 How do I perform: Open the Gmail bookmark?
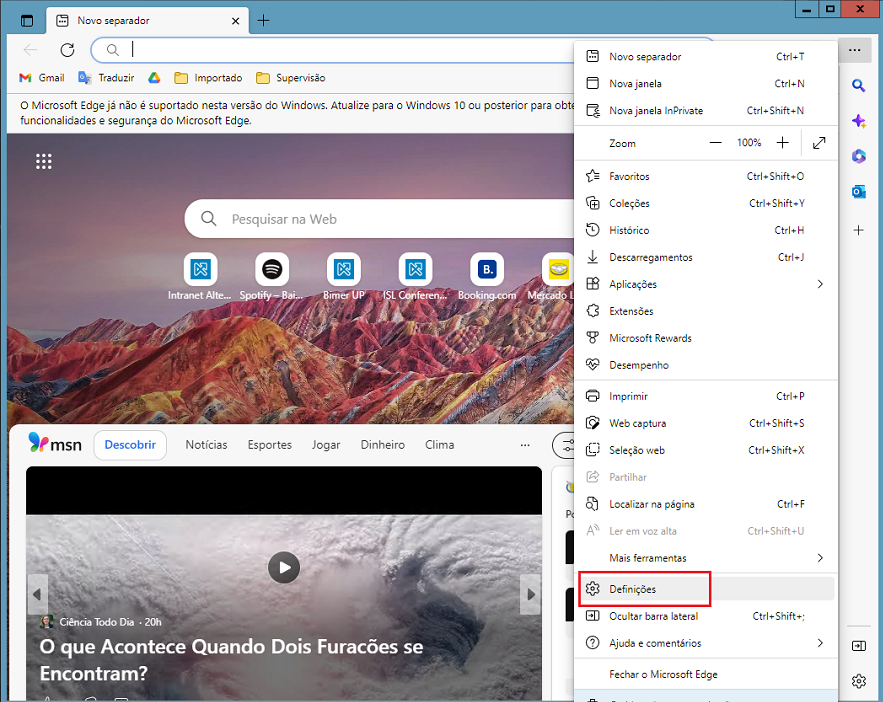[42, 78]
